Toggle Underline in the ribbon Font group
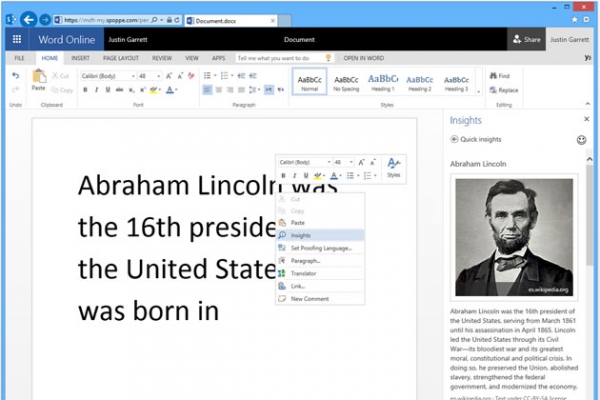Screen dimensions: 600x400 click(x=108, y=90)
